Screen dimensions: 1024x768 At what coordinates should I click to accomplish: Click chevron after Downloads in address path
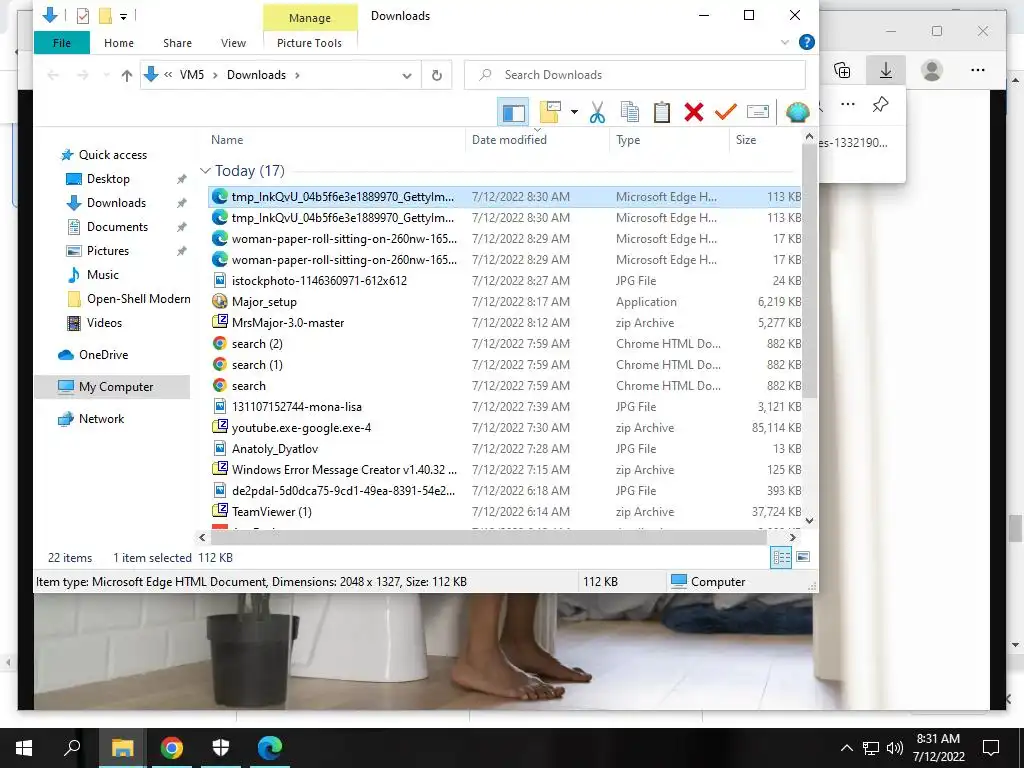click(297, 75)
